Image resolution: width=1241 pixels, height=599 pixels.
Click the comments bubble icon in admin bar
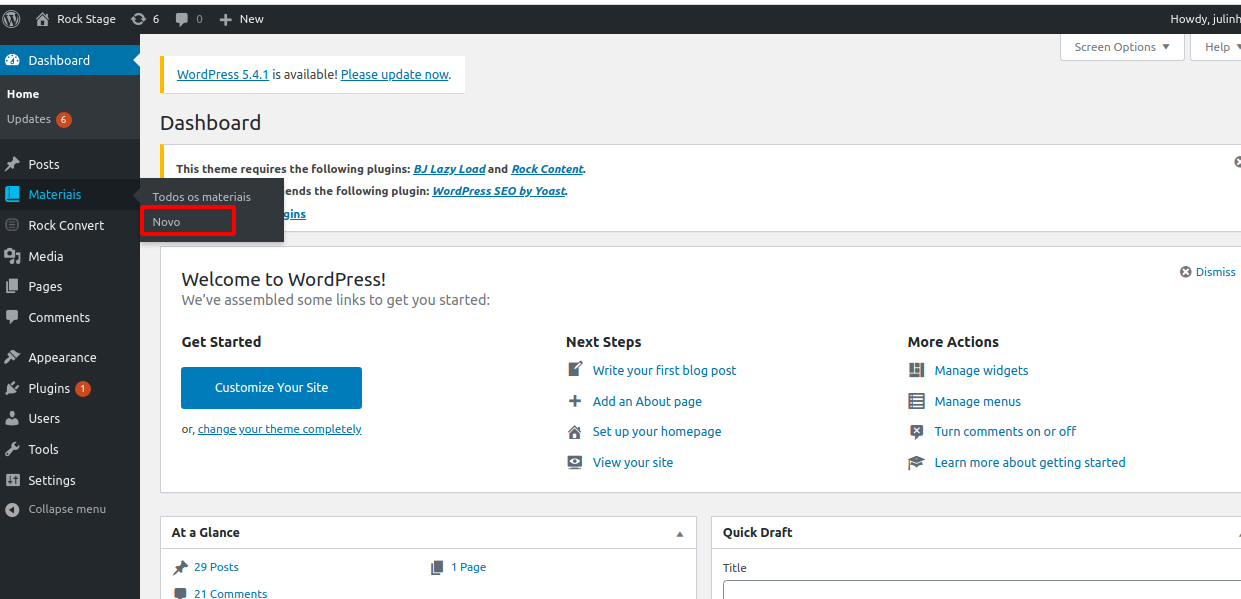point(182,19)
